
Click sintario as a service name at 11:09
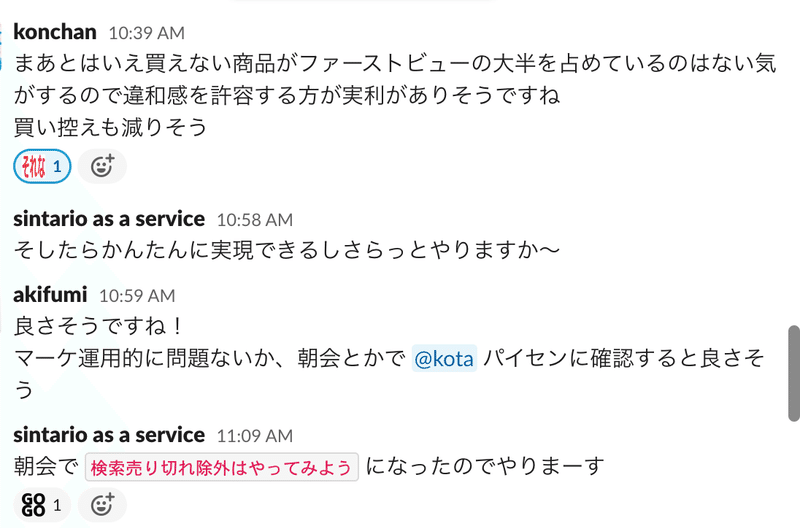pos(109,435)
